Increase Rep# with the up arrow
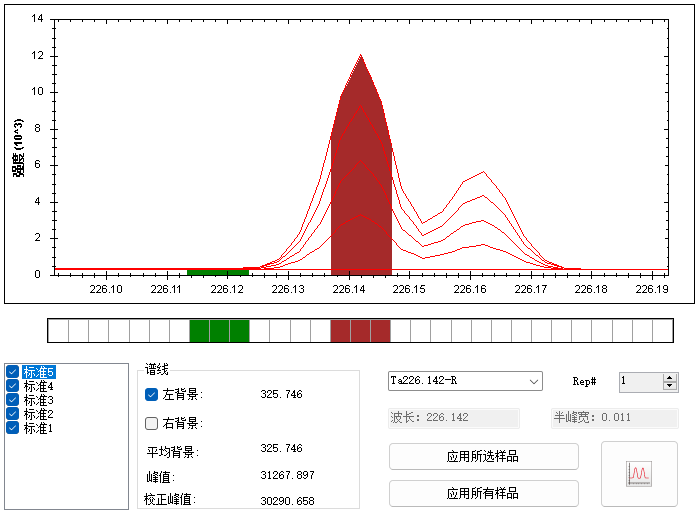The width and height of the screenshot is (699, 514). [x=670, y=378]
